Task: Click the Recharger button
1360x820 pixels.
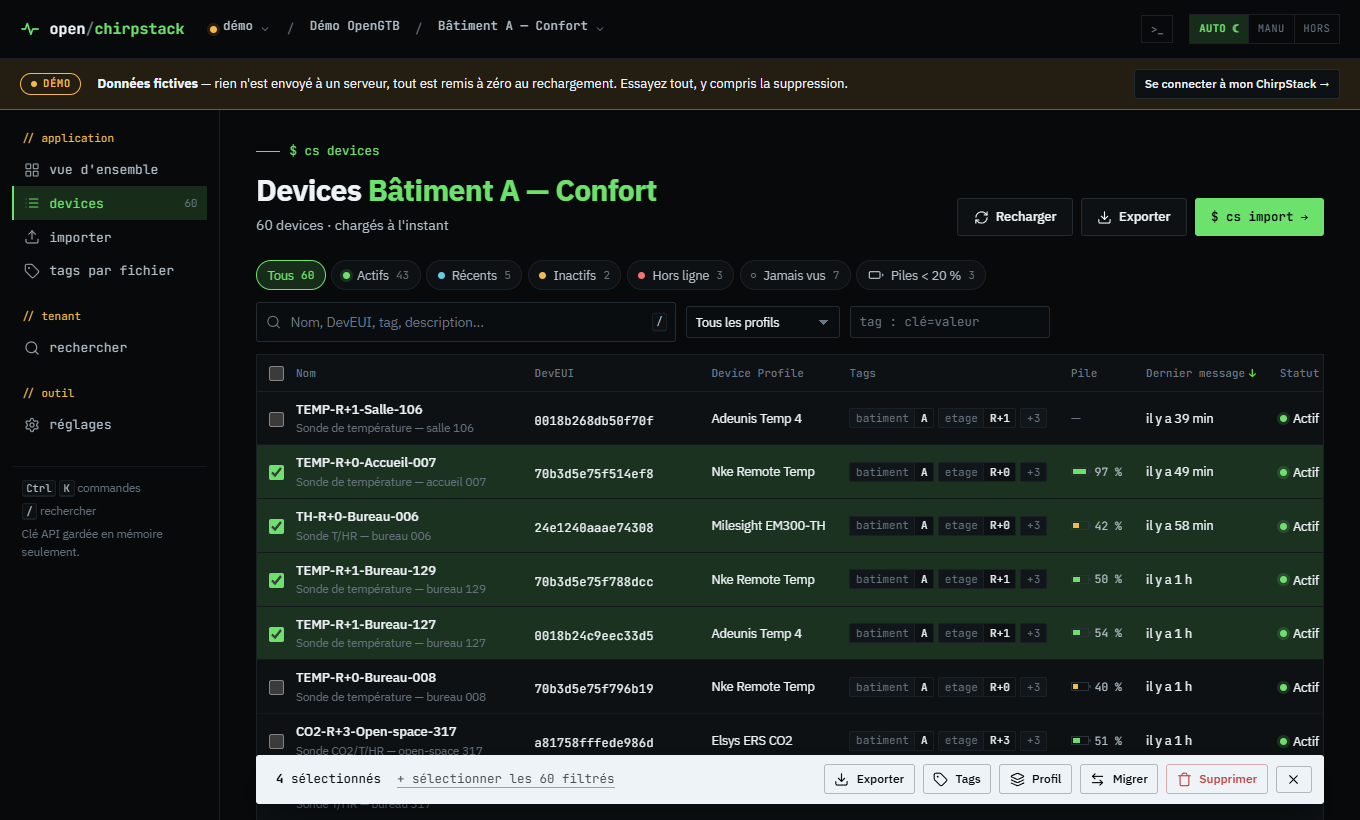Action: pos(1015,217)
